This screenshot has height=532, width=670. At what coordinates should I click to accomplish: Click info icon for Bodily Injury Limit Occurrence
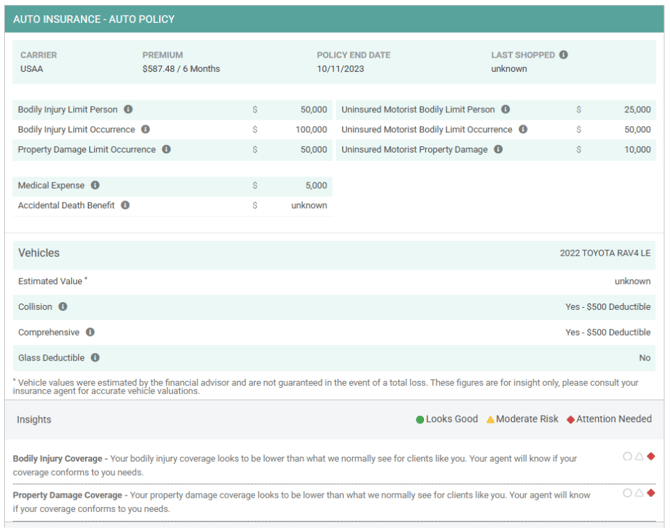click(146, 129)
